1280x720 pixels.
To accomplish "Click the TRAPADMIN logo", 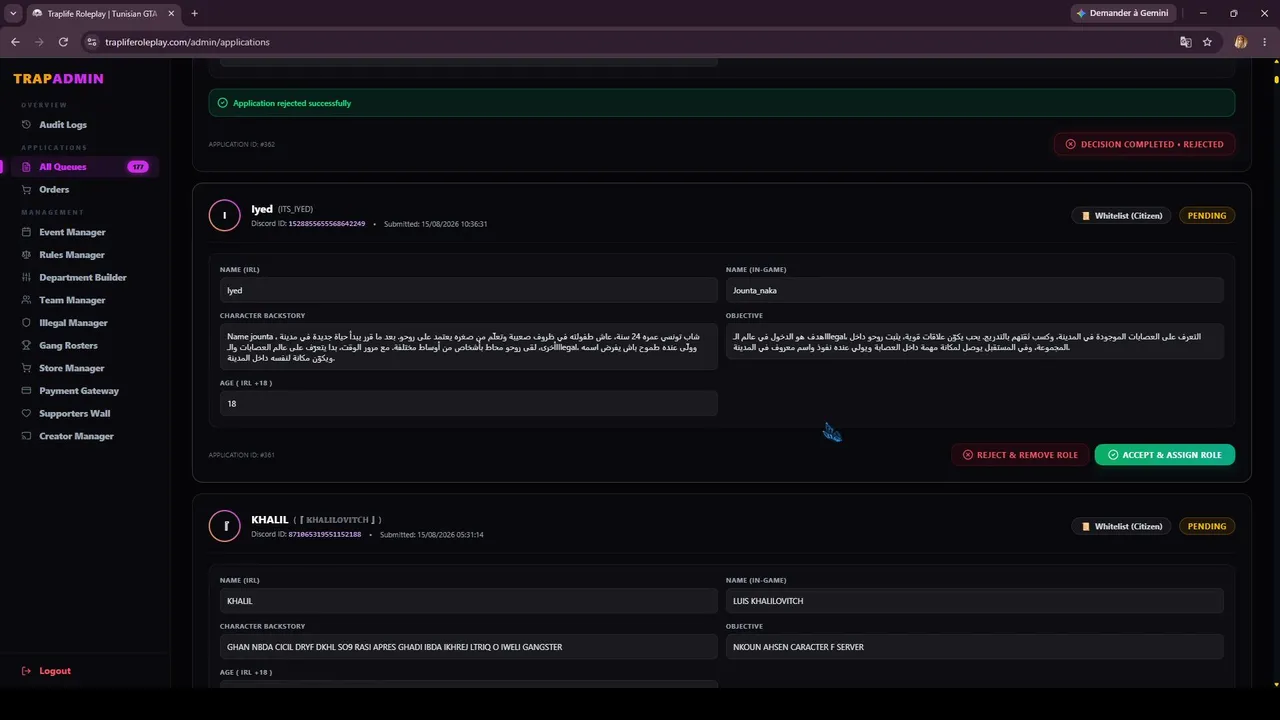I will (58, 79).
